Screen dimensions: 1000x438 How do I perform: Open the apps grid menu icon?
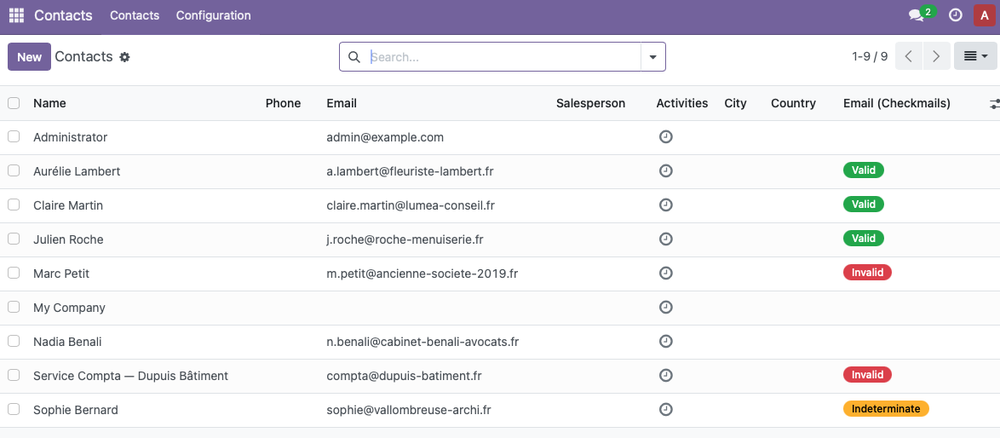pyautogui.click(x=16, y=15)
